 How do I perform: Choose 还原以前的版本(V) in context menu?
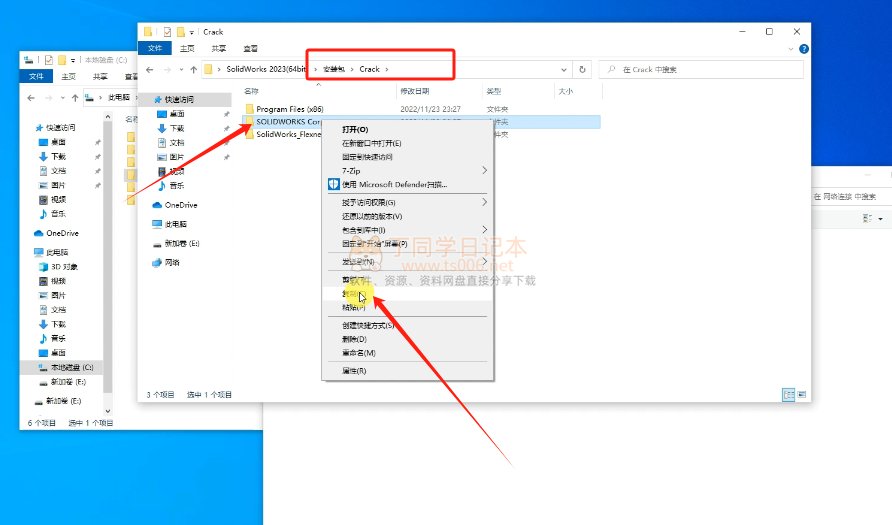(x=372, y=216)
